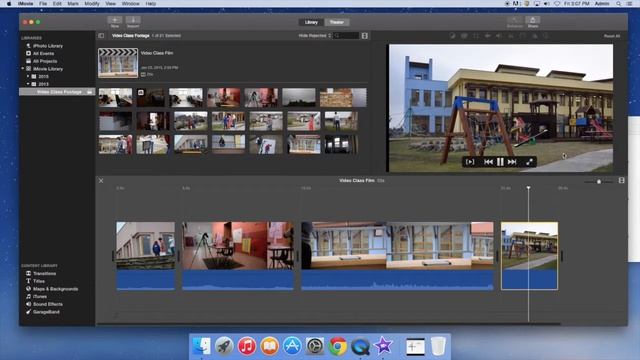640x360 pixels.
Task: Open App Store from the Dock
Action: tap(292, 346)
